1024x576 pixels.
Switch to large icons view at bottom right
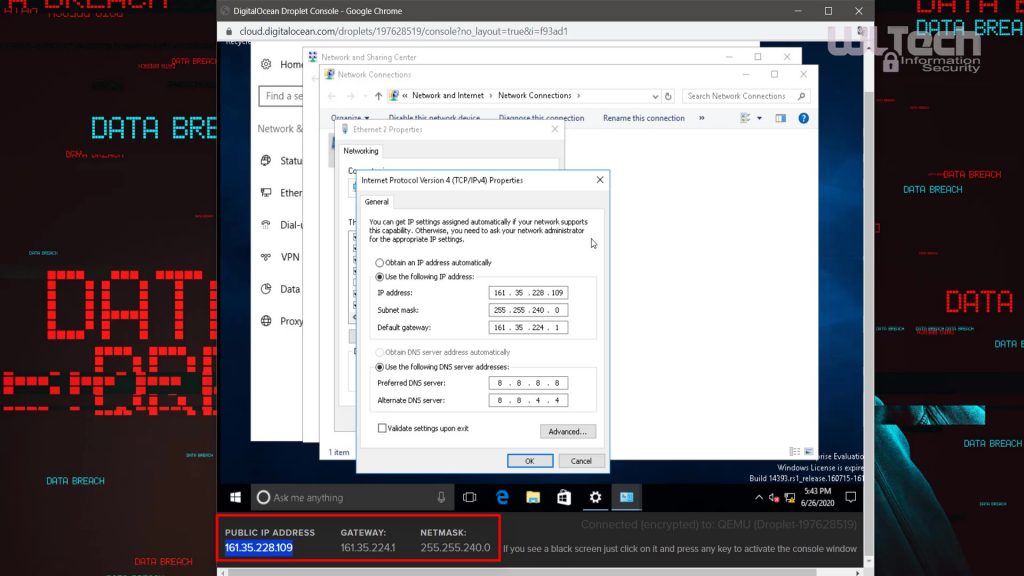pos(808,452)
